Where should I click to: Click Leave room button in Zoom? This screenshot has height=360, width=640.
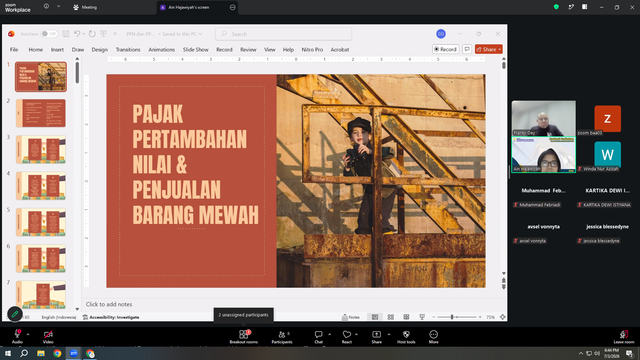pos(624,337)
